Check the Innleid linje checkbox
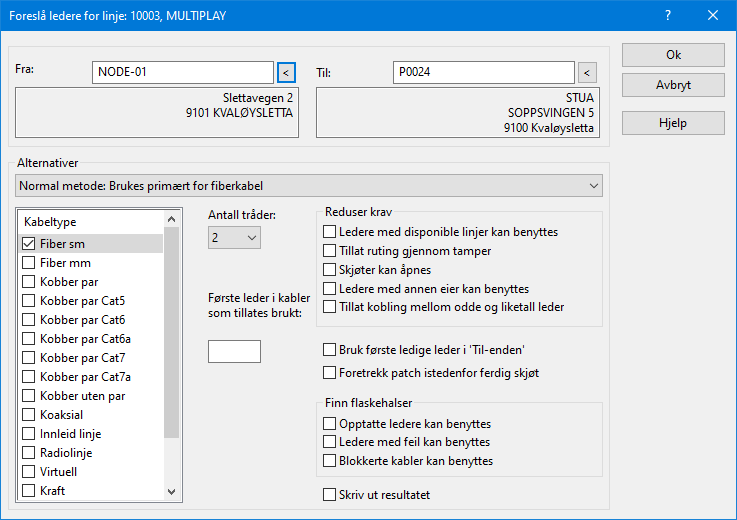The width and height of the screenshot is (737, 520). (x=29, y=433)
